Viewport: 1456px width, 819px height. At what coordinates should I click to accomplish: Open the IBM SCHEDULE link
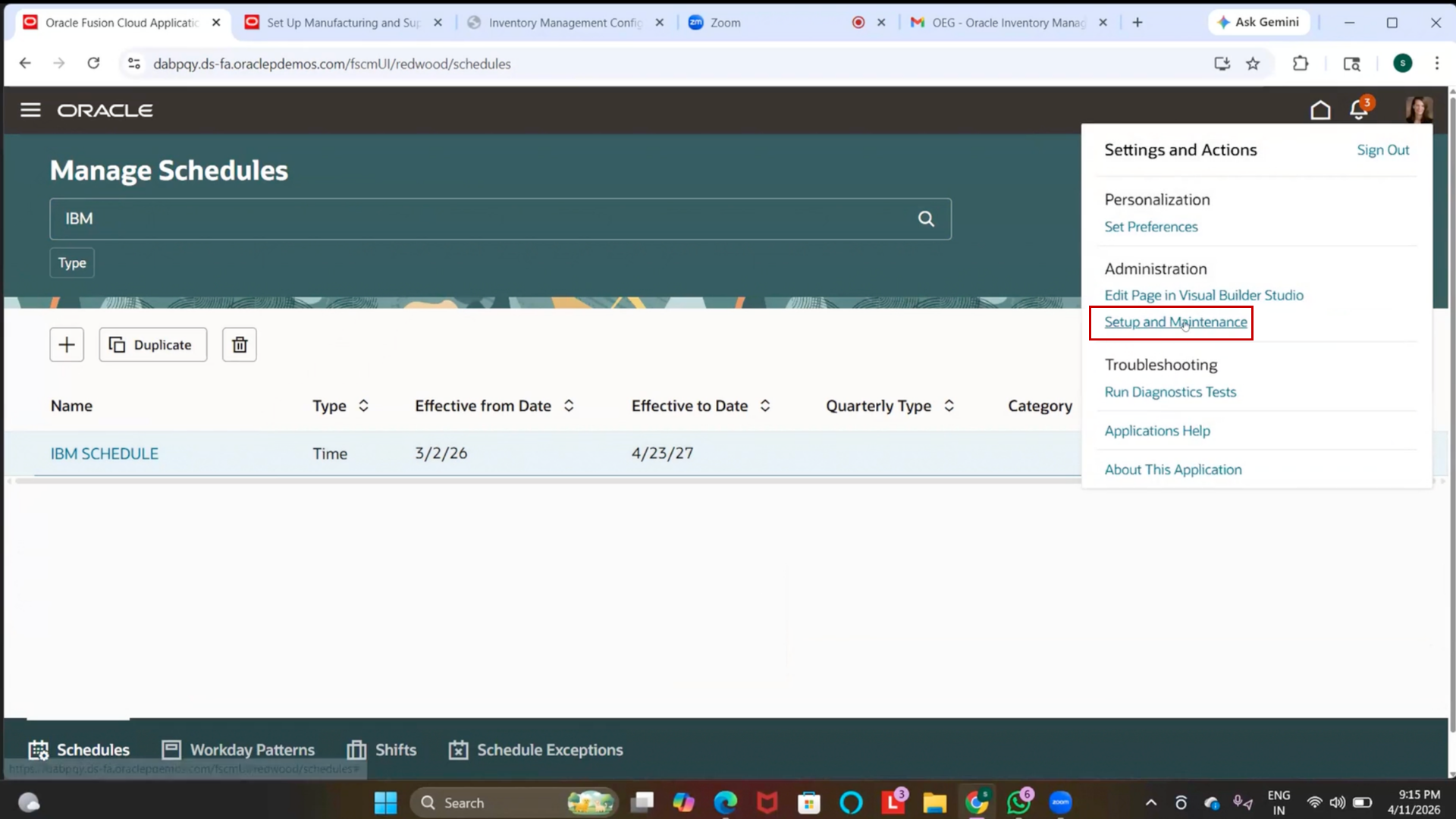pos(105,453)
